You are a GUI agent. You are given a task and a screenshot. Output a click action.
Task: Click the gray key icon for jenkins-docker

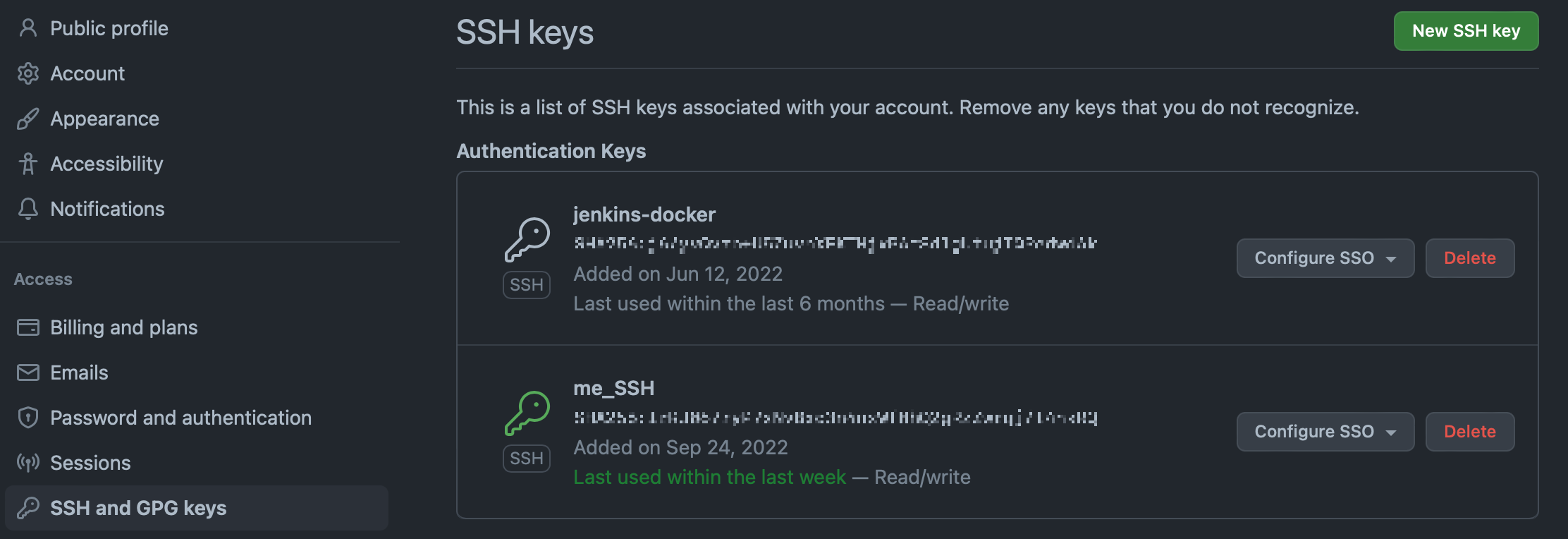pyautogui.click(x=527, y=240)
